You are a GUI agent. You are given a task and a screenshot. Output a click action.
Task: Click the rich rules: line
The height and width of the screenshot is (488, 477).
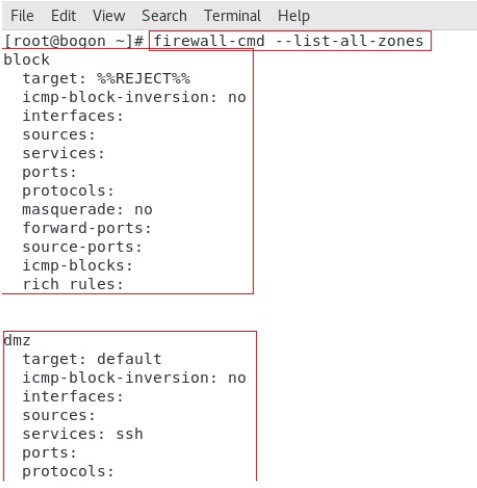click(x=73, y=284)
